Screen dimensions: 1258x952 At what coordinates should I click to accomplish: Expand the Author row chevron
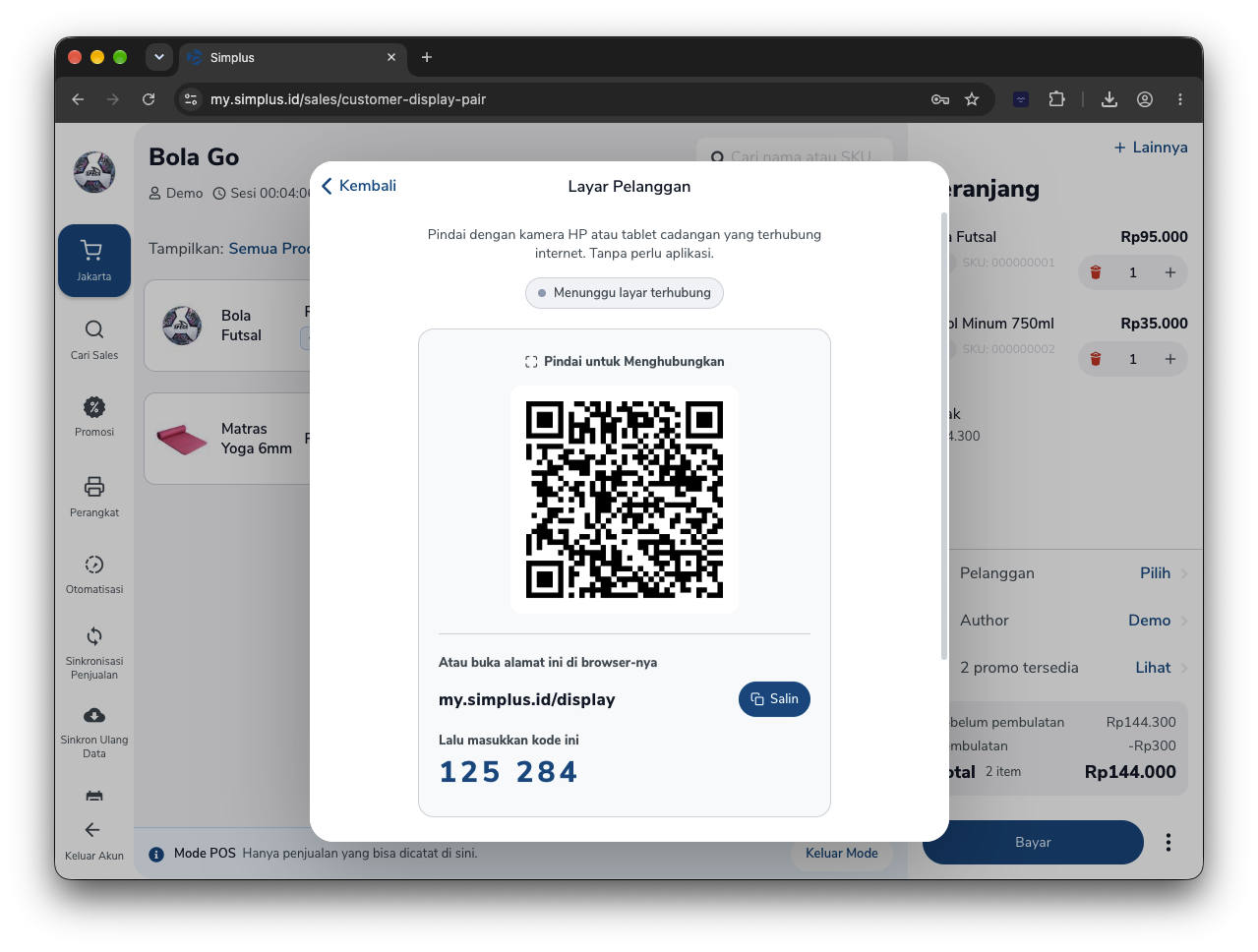click(1184, 622)
